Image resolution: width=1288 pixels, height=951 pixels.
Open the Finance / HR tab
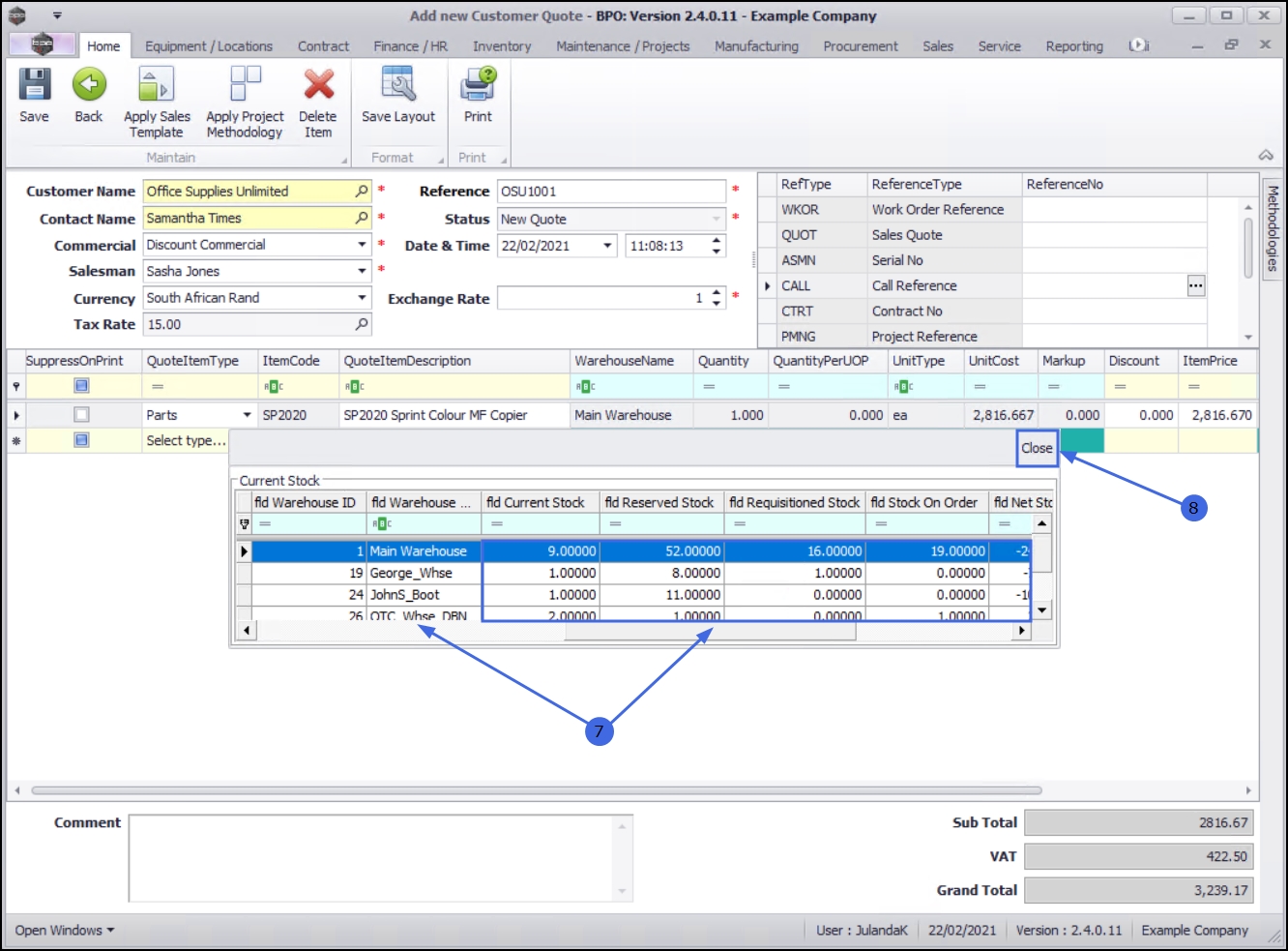[x=411, y=46]
